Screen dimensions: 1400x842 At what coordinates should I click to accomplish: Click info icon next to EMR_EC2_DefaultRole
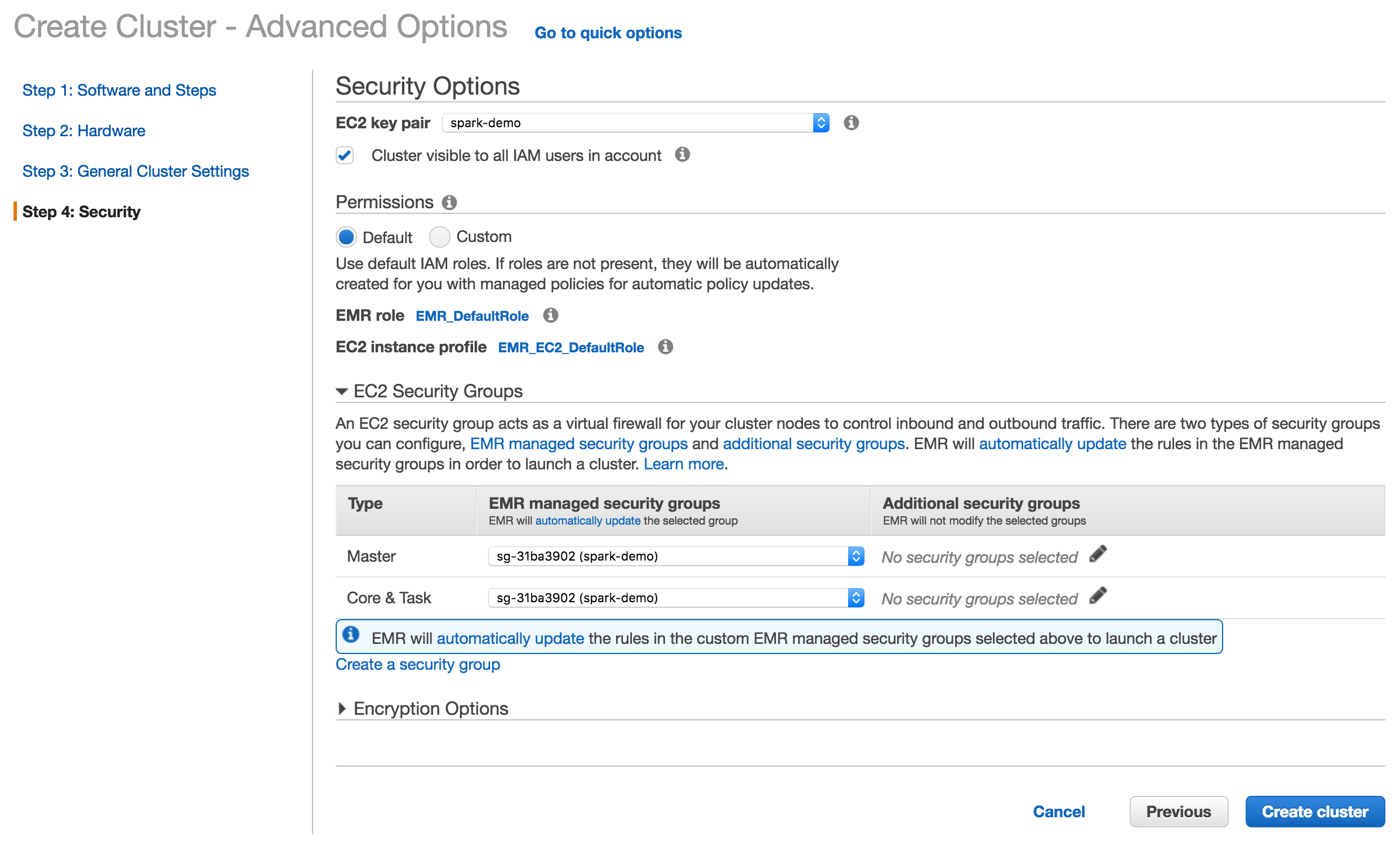tap(666, 347)
